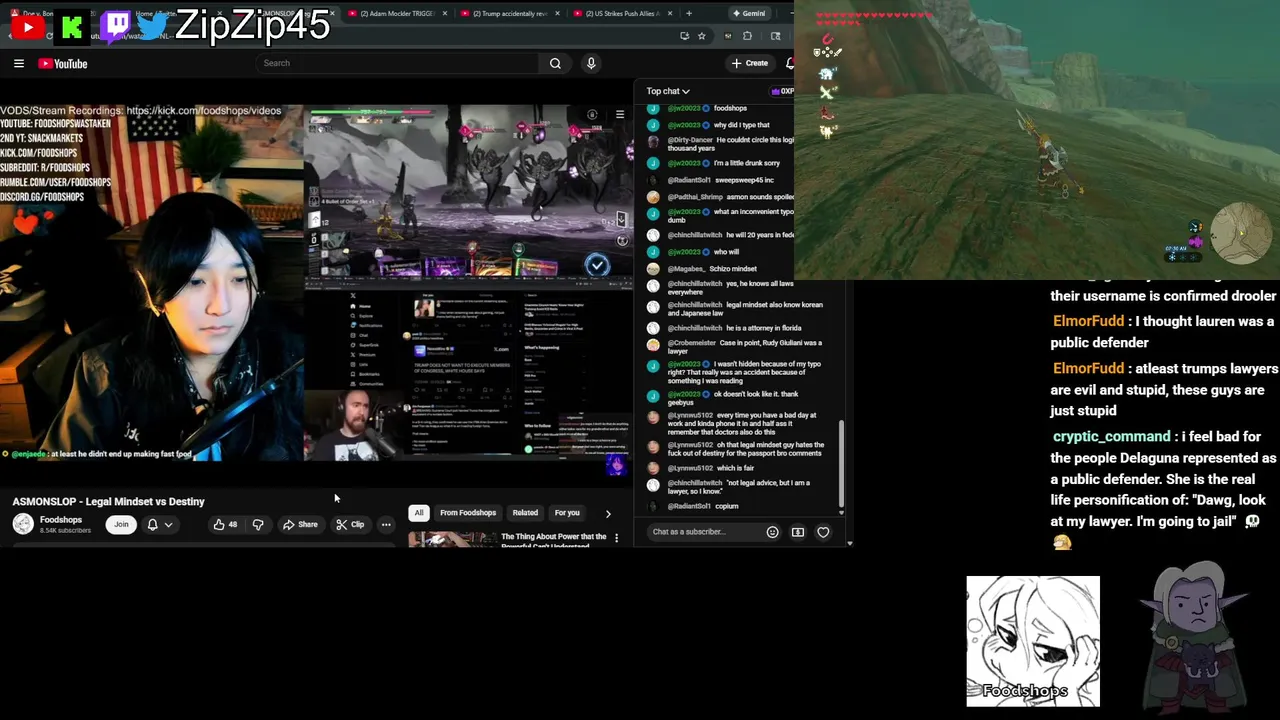The image size is (1280, 720).
Task: Dislike the video with thumbs-down icon
Action: tap(258, 524)
